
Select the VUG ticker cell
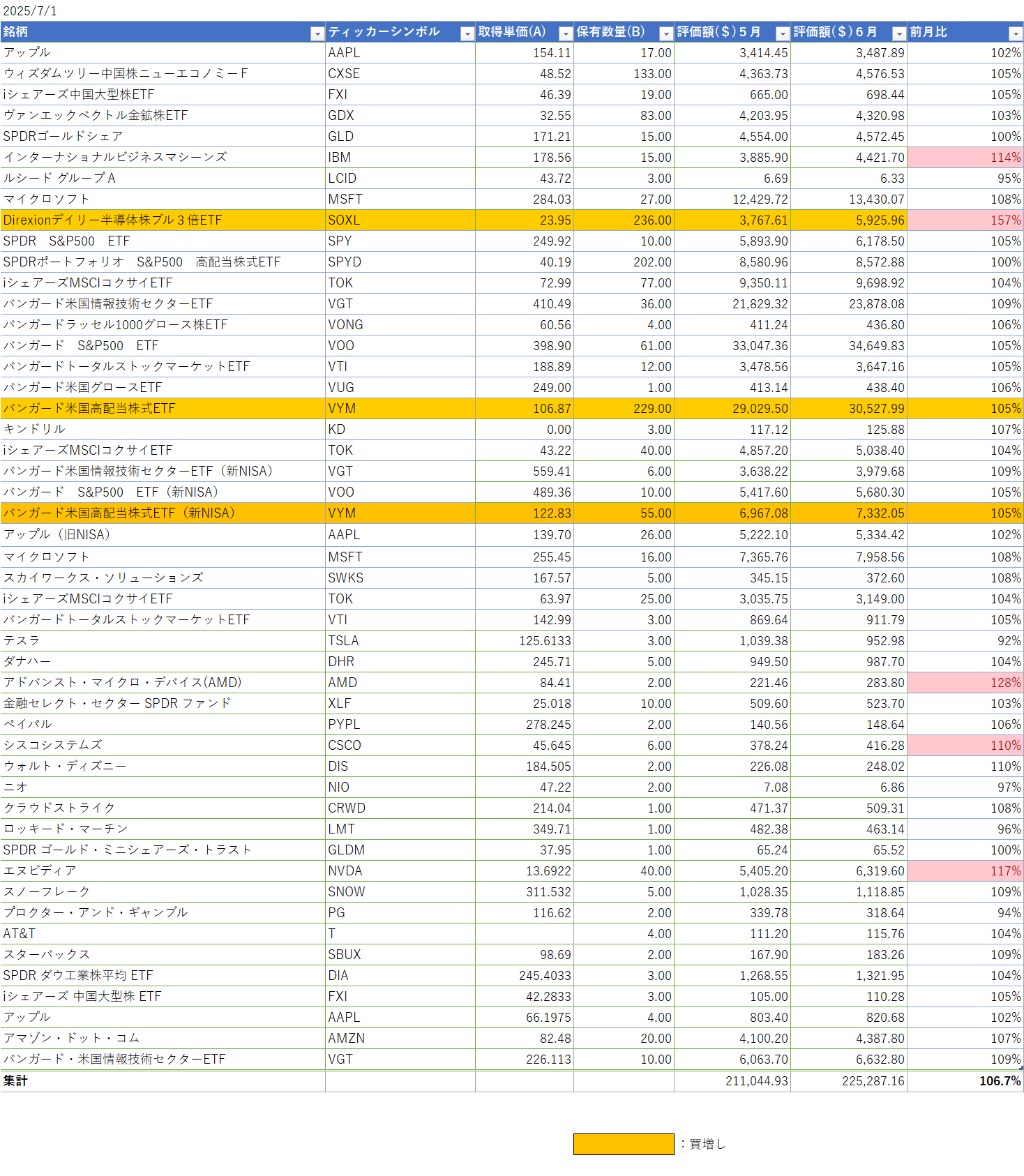click(x=400, y=388)
